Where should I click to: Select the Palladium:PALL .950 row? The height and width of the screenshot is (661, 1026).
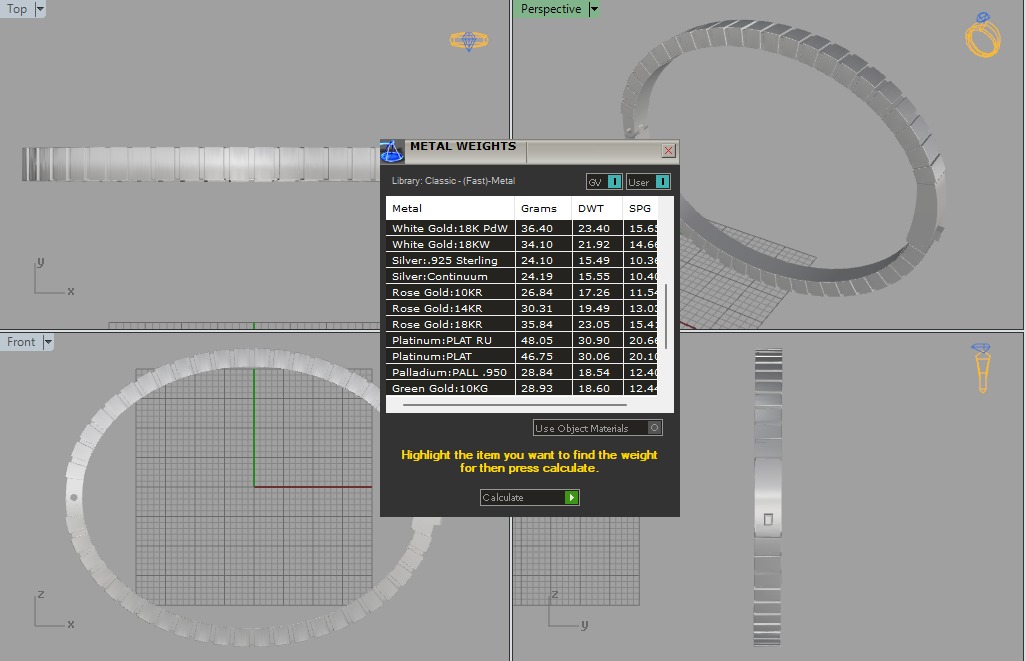pos(522,372)
